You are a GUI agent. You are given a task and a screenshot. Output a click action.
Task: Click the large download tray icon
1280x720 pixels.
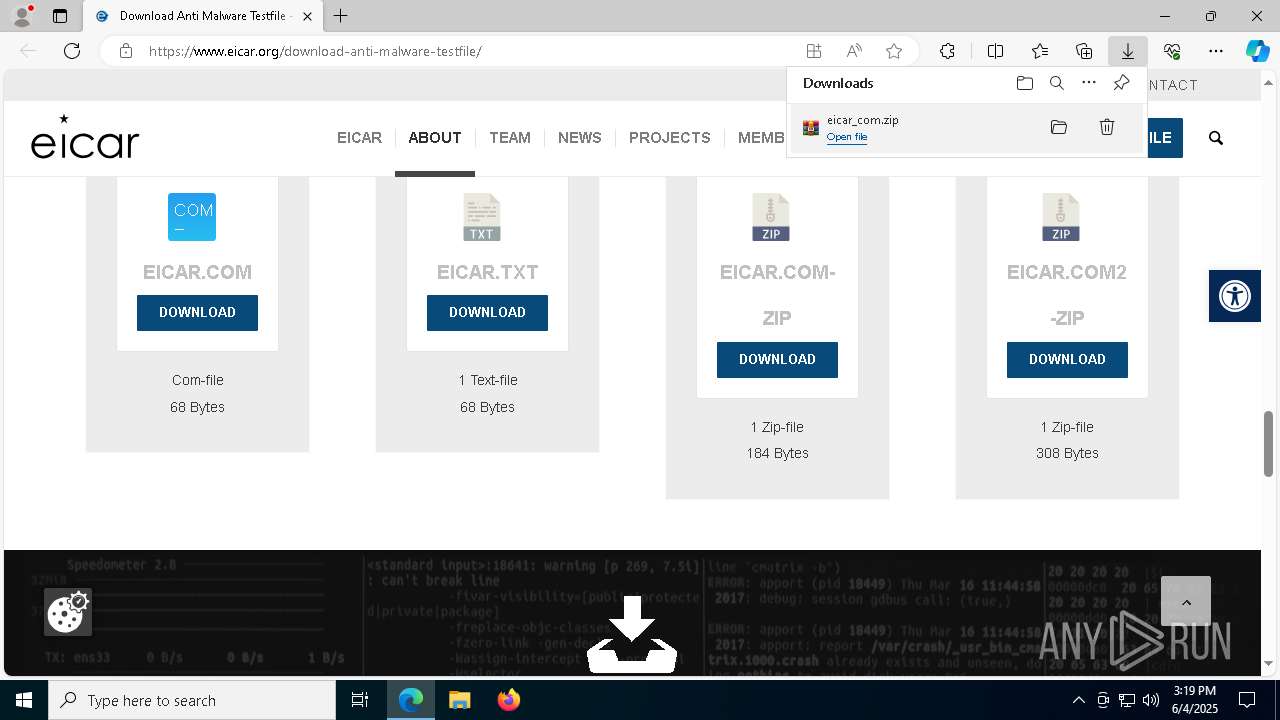[631, 634]
